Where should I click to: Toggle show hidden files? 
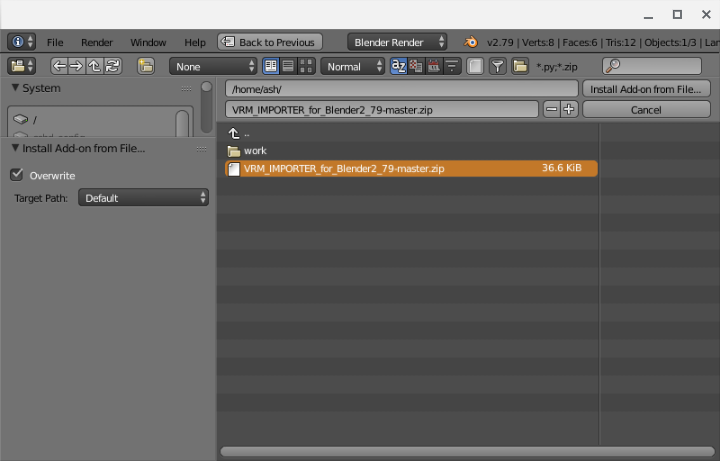point(475,66)
